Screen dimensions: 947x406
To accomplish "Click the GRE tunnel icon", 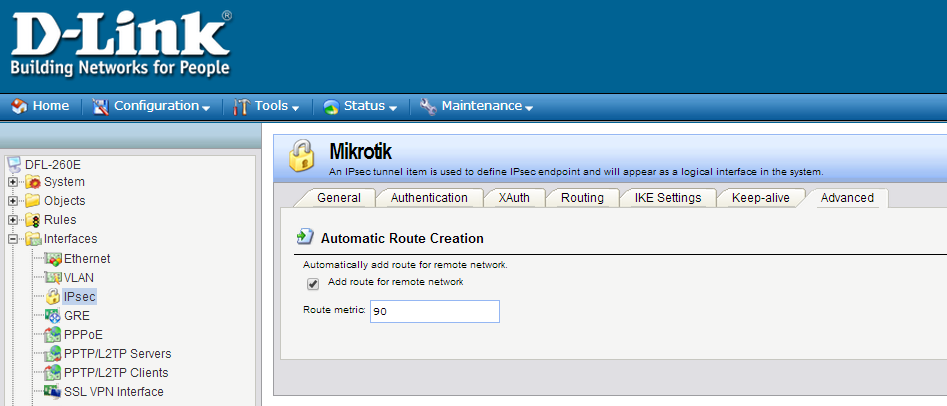I will 53,316.
